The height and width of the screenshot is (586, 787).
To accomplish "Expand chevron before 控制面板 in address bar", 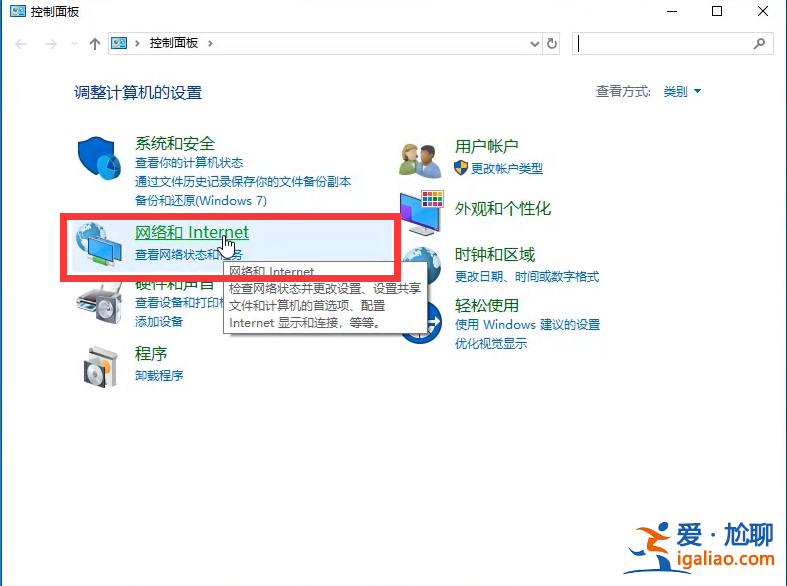I will coord(137,43).
